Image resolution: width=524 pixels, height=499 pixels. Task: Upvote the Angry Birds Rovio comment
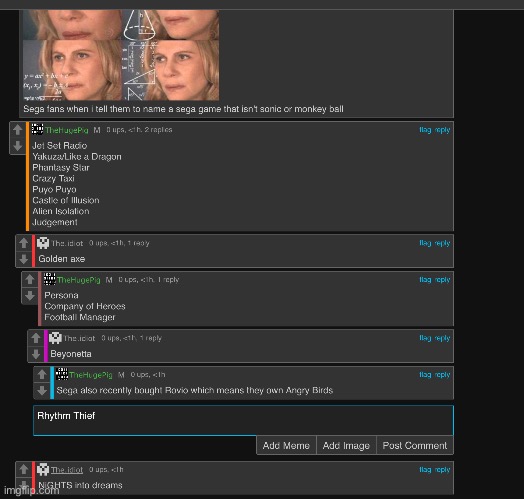click(42, 374)
